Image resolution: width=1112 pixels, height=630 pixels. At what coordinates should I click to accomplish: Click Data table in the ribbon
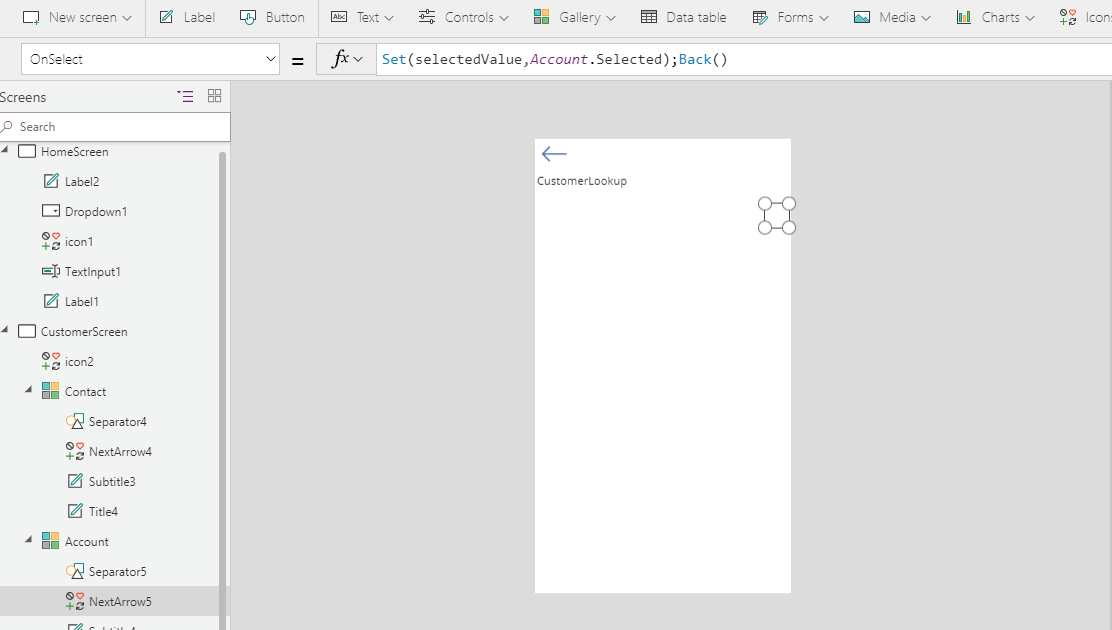(684, 17)
